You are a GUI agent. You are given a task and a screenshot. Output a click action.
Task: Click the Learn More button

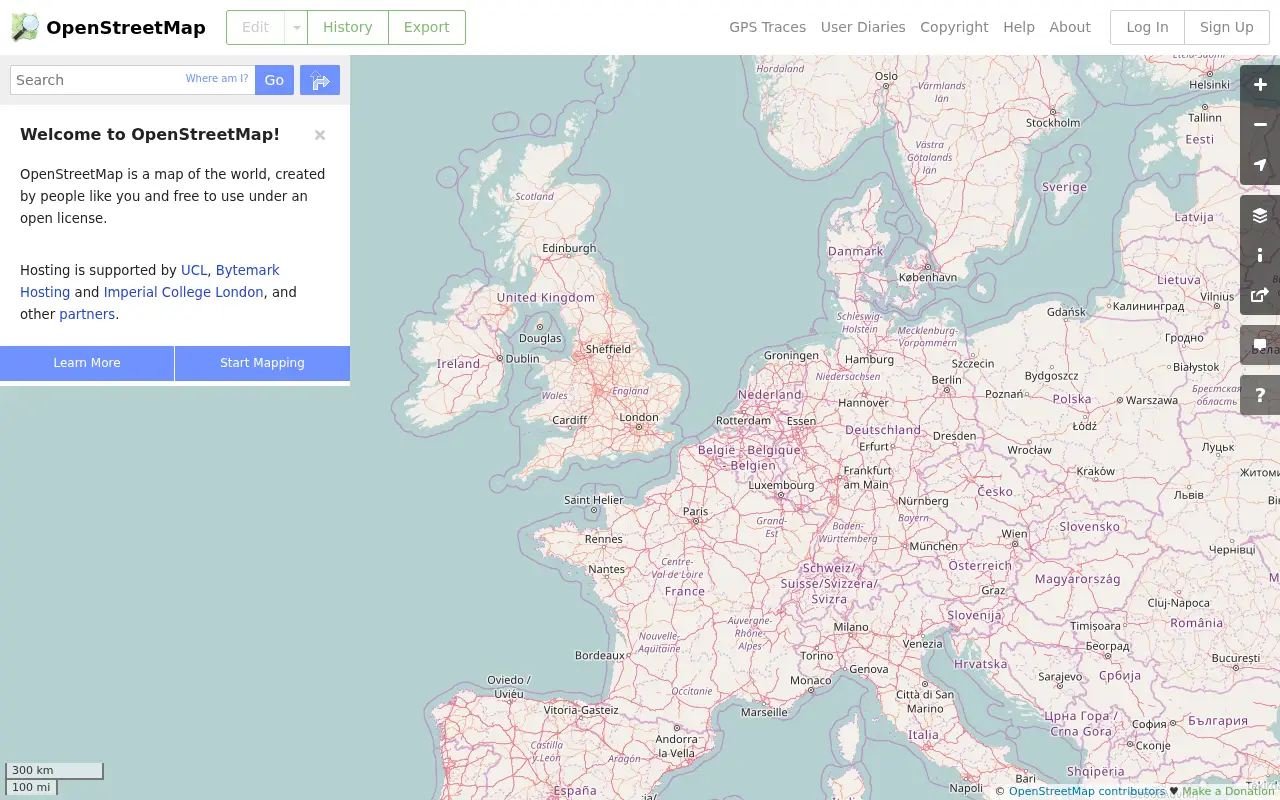[x=87, y=363]
